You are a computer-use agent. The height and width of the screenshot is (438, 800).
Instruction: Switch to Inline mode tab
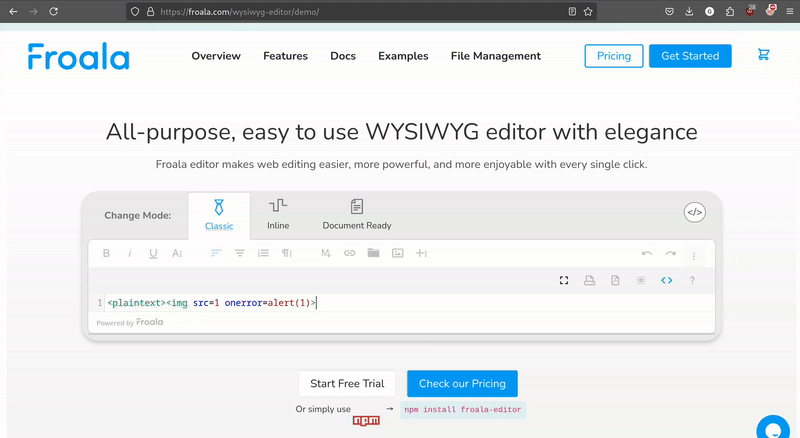[278, 213]
